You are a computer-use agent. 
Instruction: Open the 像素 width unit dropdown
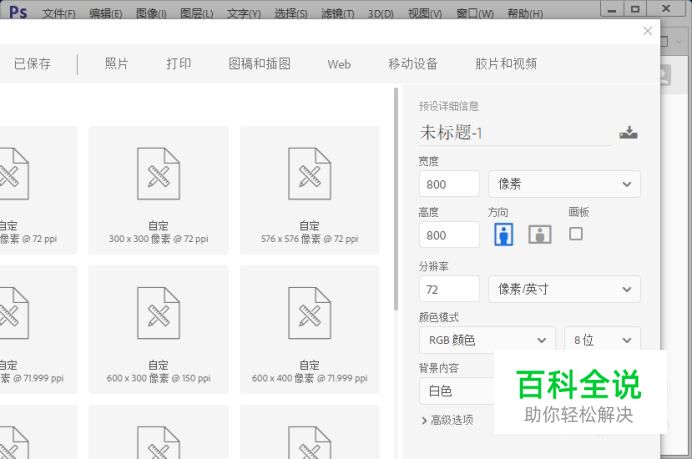(x=564, y=184)
